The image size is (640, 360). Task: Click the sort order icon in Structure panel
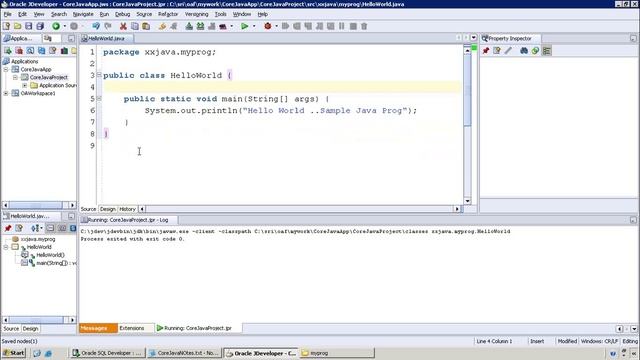point(35,228)
